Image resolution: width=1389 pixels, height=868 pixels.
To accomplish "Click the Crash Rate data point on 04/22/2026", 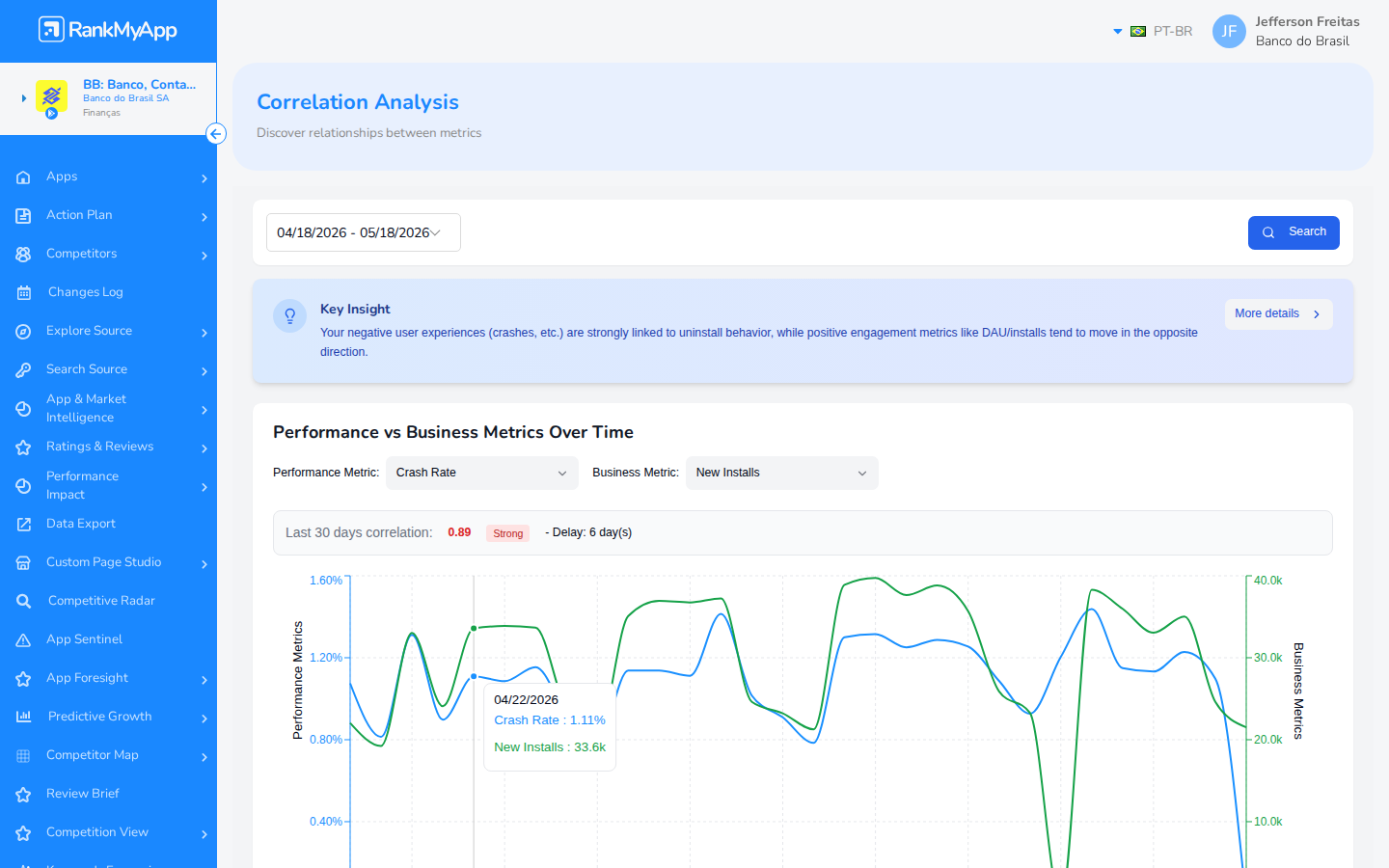I will tap(474, 676).
